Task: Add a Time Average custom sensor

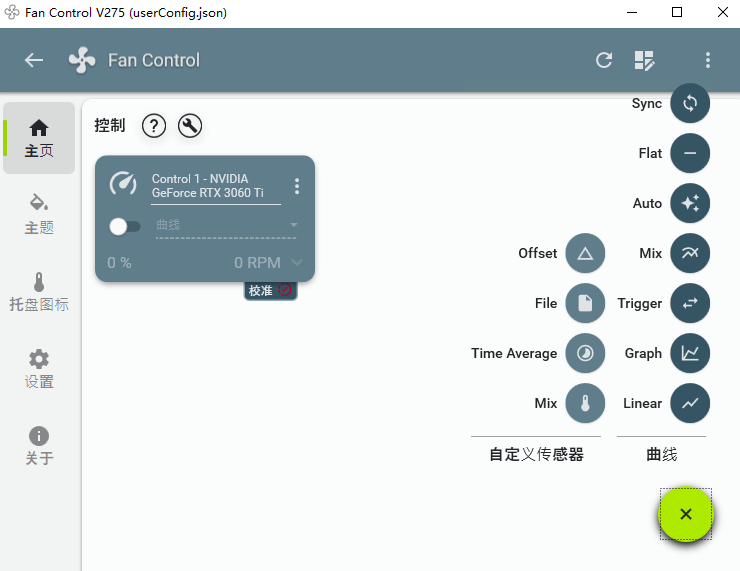Action: pos(585,353)
